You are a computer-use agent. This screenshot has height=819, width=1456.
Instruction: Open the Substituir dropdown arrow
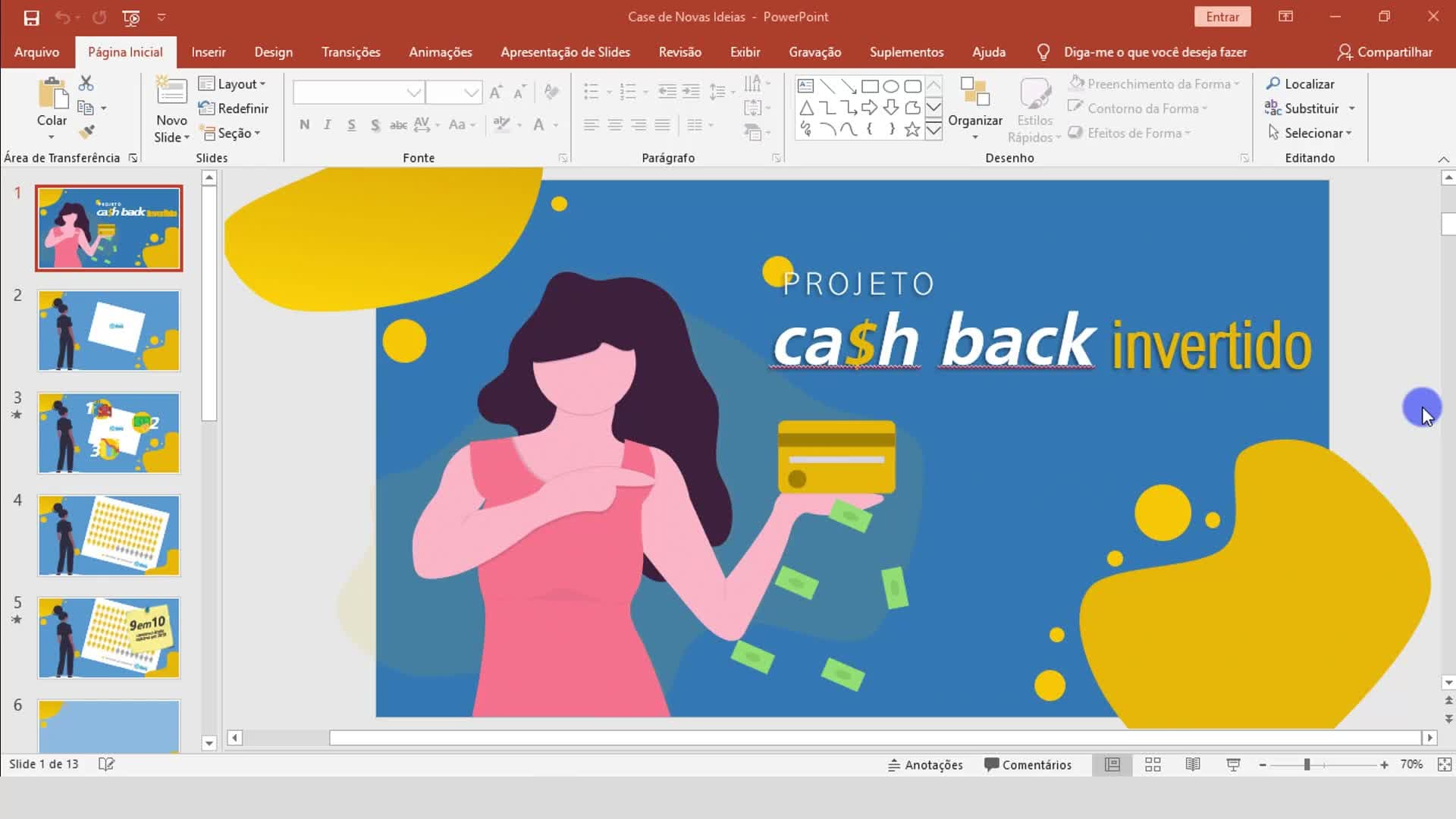pyautogui.click(x=1352, y=108)
